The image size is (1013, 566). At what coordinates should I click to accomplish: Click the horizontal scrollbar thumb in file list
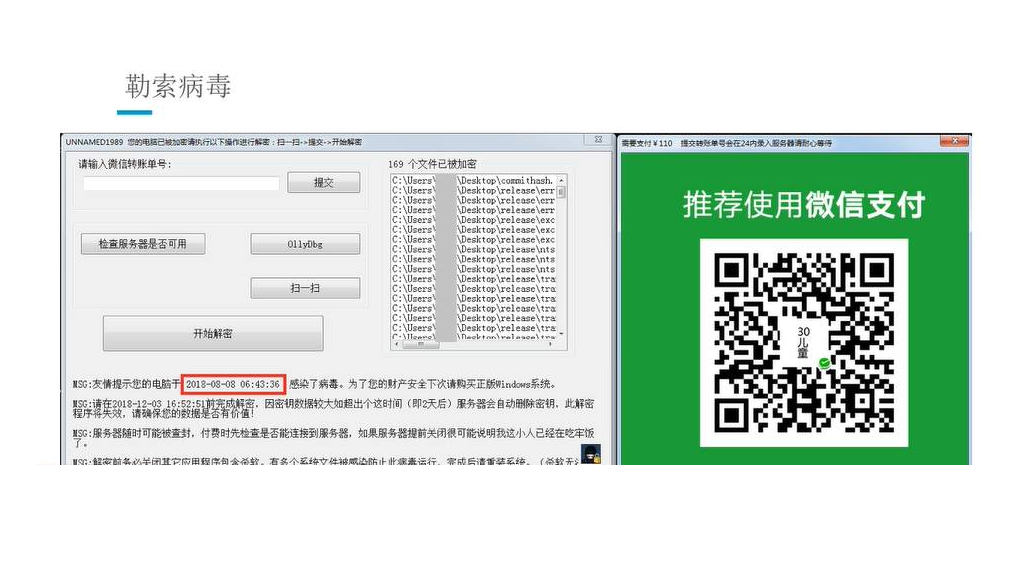pyautogui.click(x=421, y=345)
